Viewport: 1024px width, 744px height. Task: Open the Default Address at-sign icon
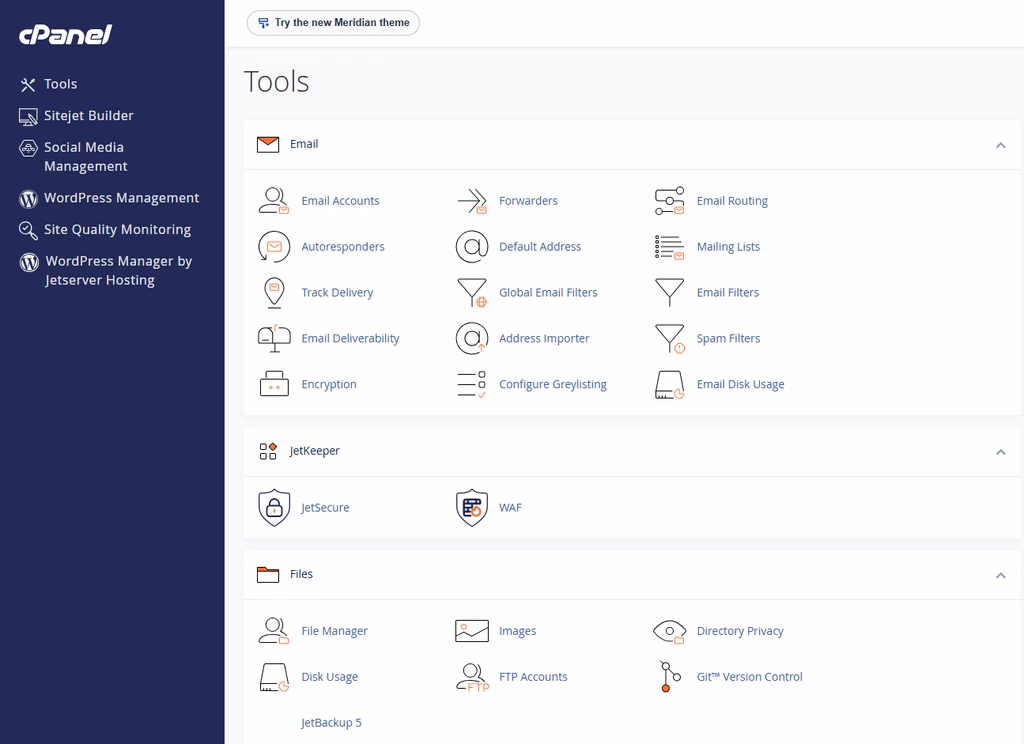pyautogui.click(x=472, y=247)
